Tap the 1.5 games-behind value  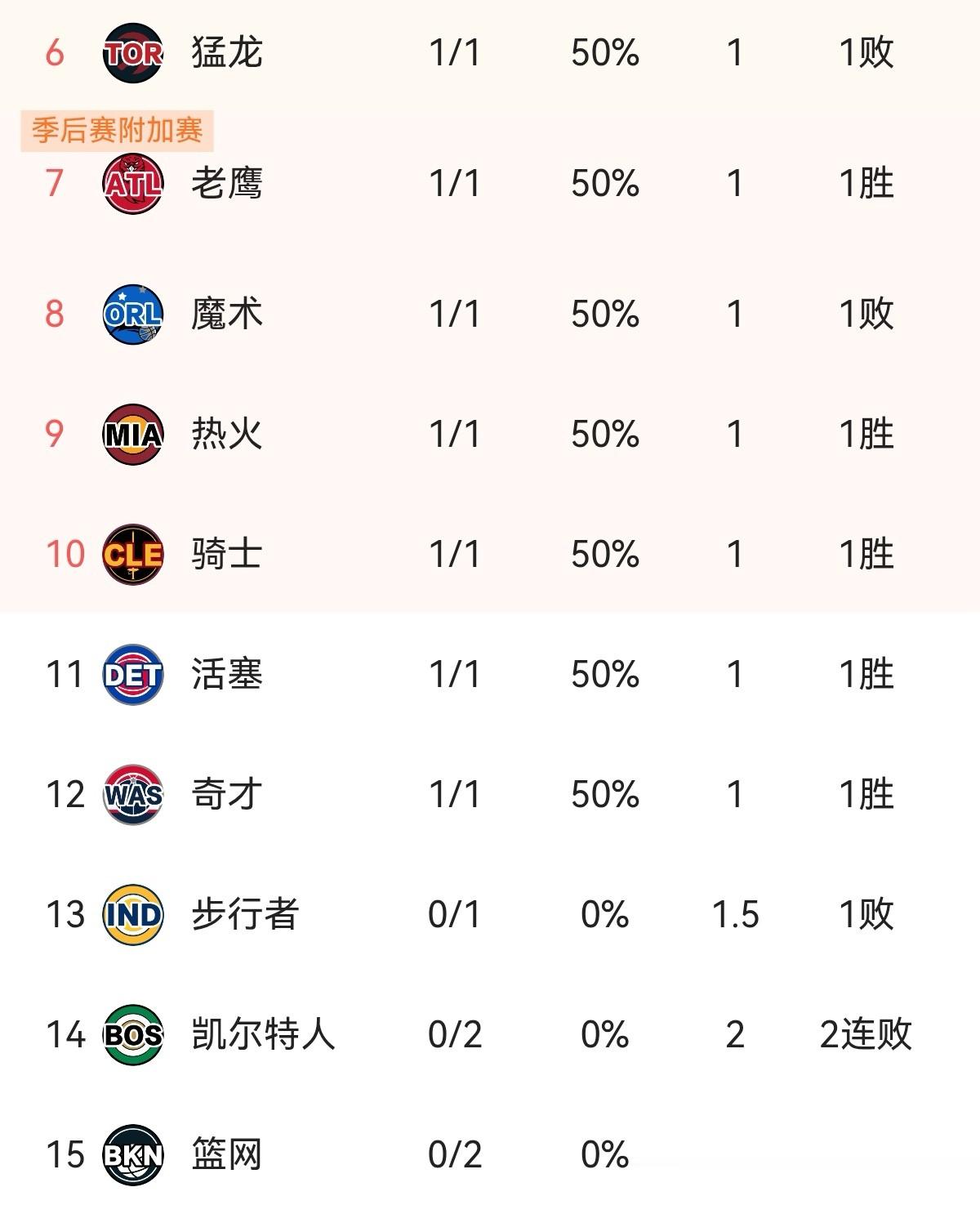tap(735, 914)
